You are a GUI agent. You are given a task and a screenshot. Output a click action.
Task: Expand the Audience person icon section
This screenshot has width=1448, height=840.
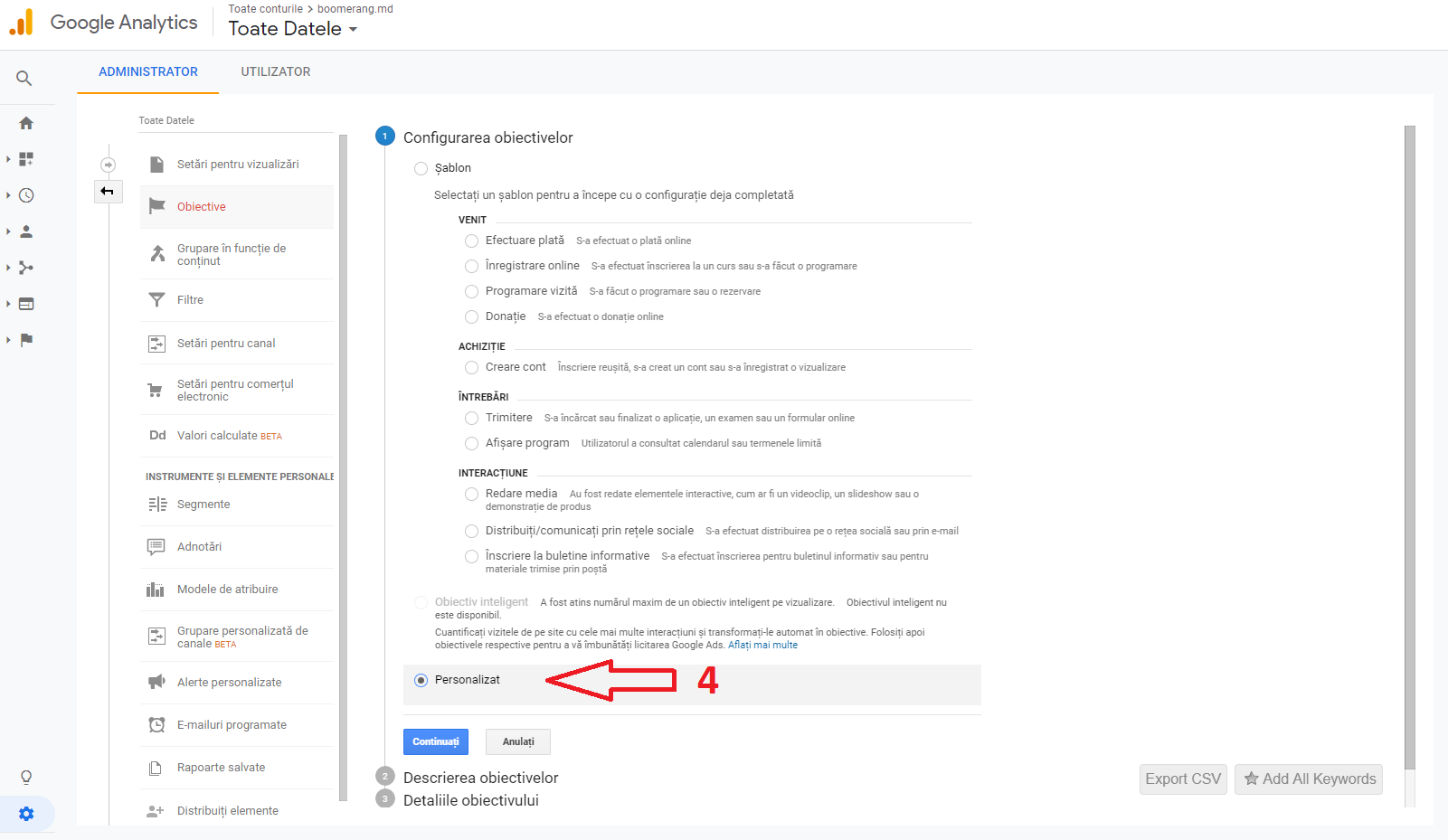pyautogui.click(x=26, y=231)
